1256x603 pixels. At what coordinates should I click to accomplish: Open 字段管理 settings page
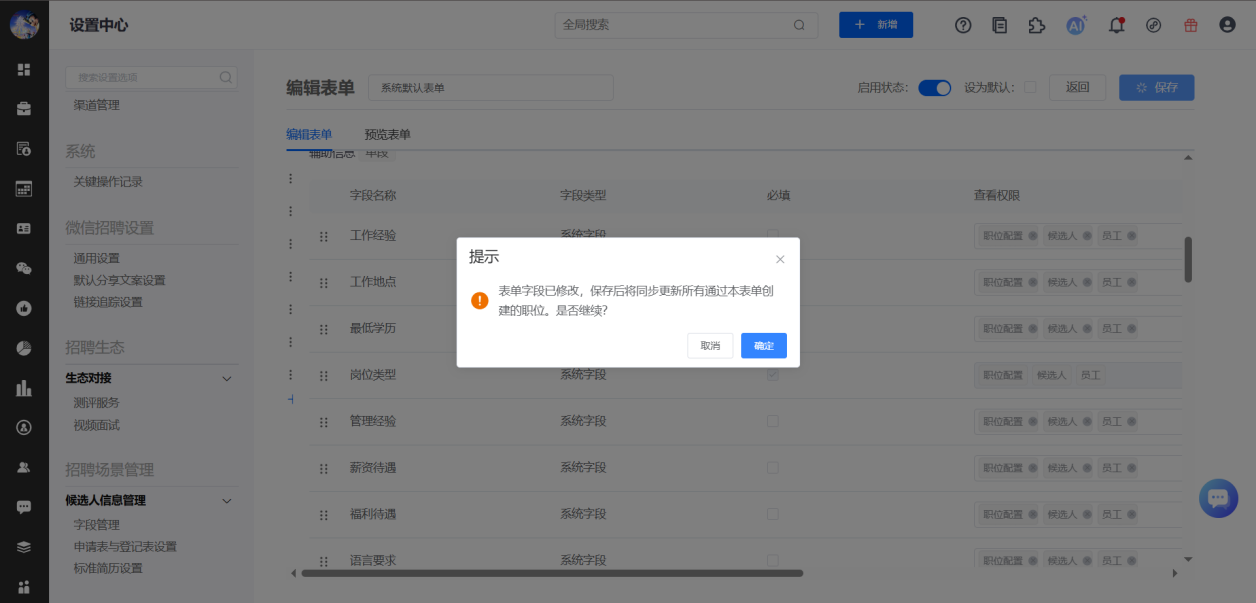point(97,524)
